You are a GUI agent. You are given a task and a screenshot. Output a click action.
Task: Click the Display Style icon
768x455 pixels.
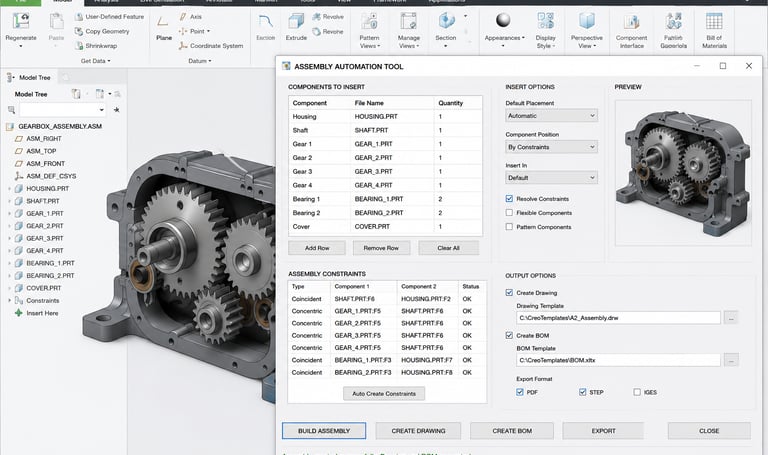click(x=546, y=22)
